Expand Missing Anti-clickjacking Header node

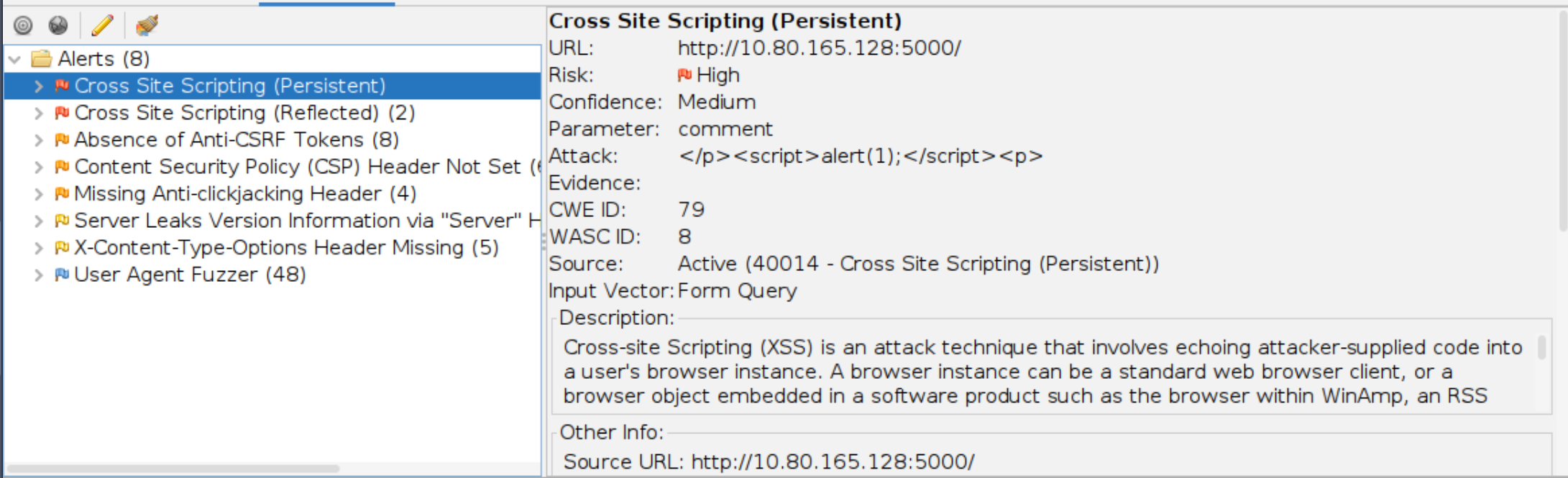click(39, 194)
